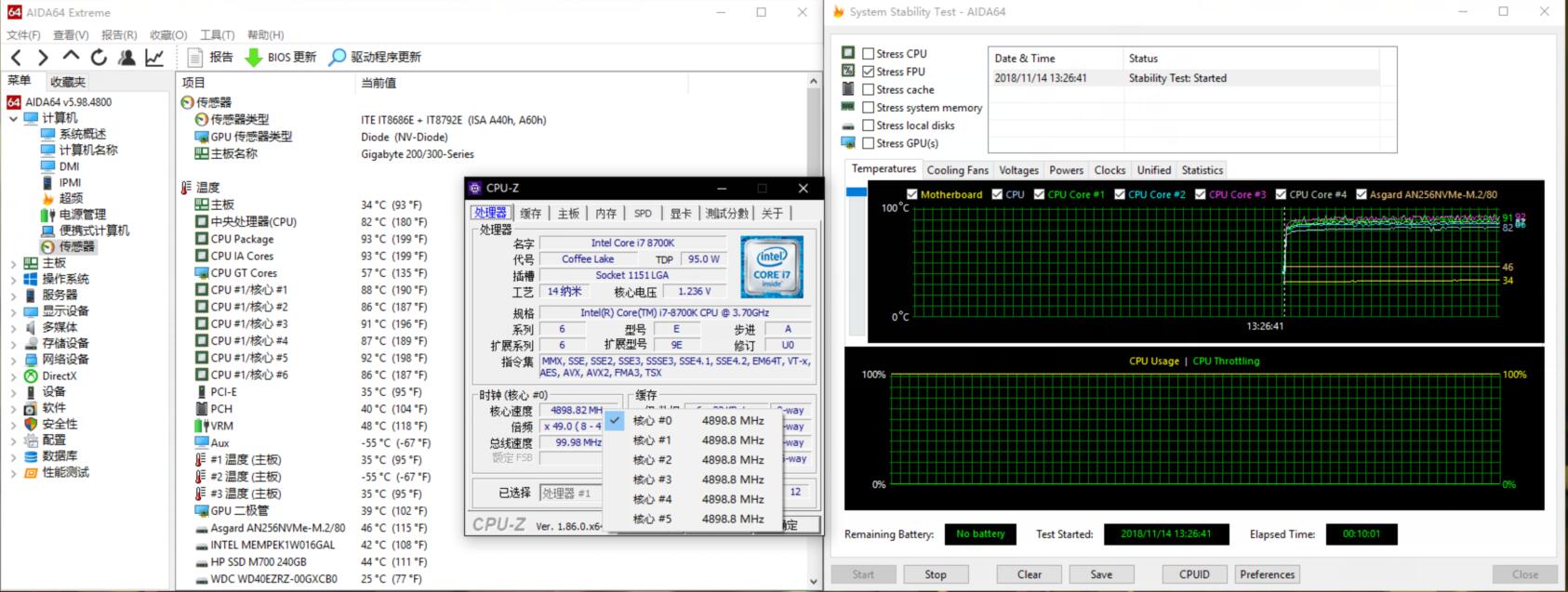Click the CPUID button

(x=1194, y=574)
